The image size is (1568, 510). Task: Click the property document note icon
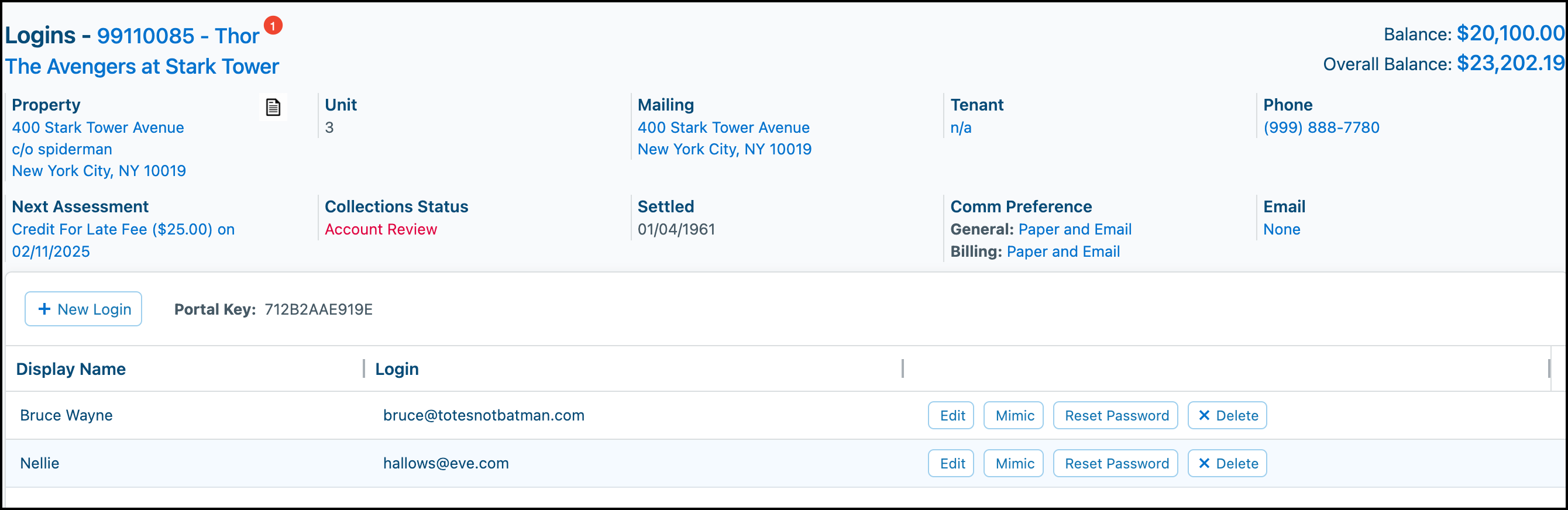tap(273, 108)
